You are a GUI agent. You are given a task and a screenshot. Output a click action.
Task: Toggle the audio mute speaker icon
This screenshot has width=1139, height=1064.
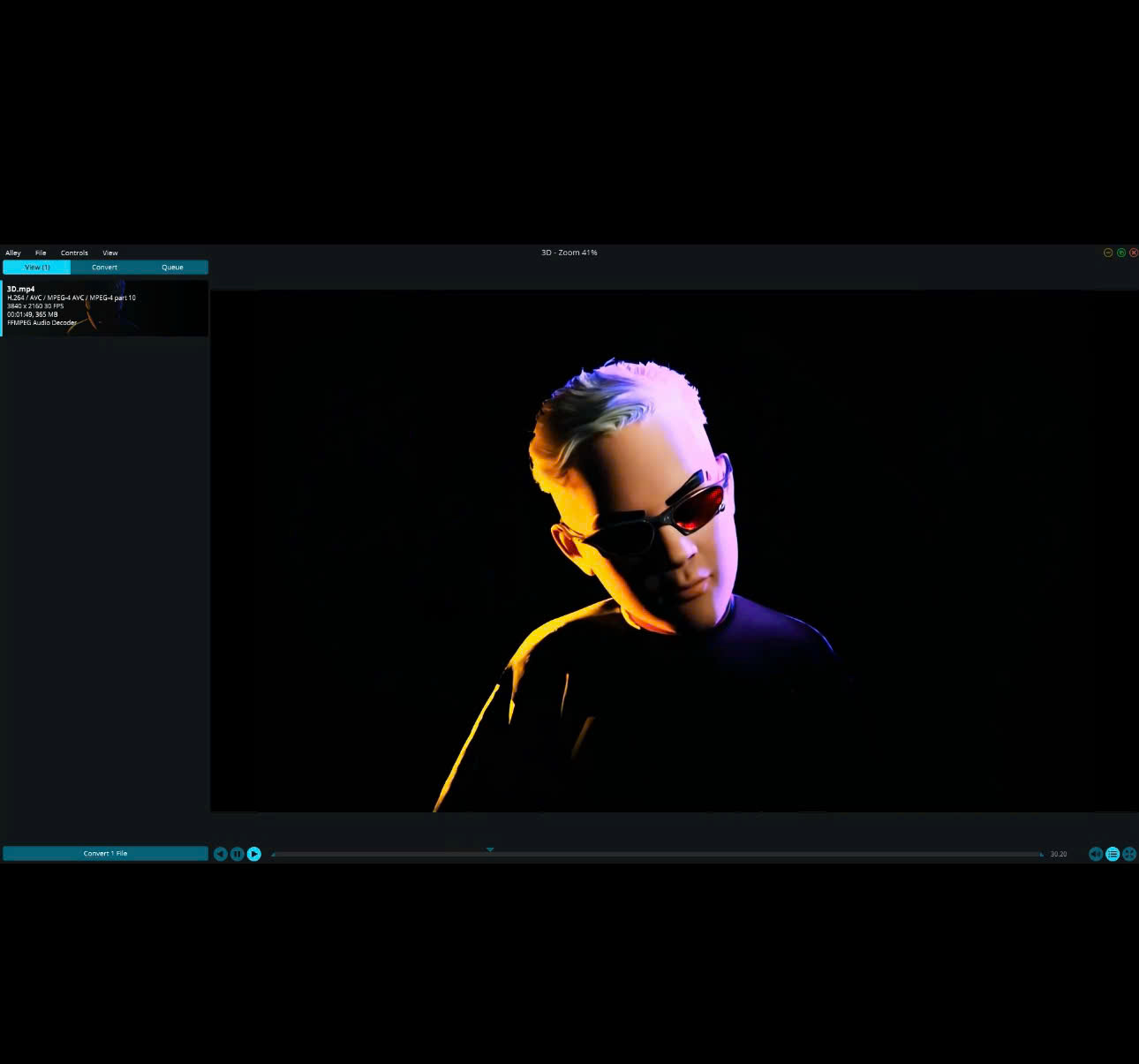pos(1096,854)
